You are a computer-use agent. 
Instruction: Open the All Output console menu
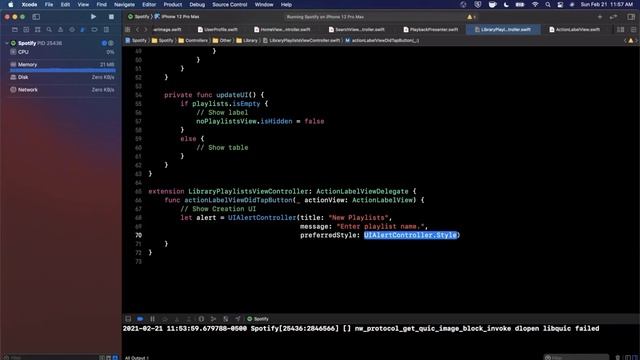pyautogui.click(x=137, y=358)
